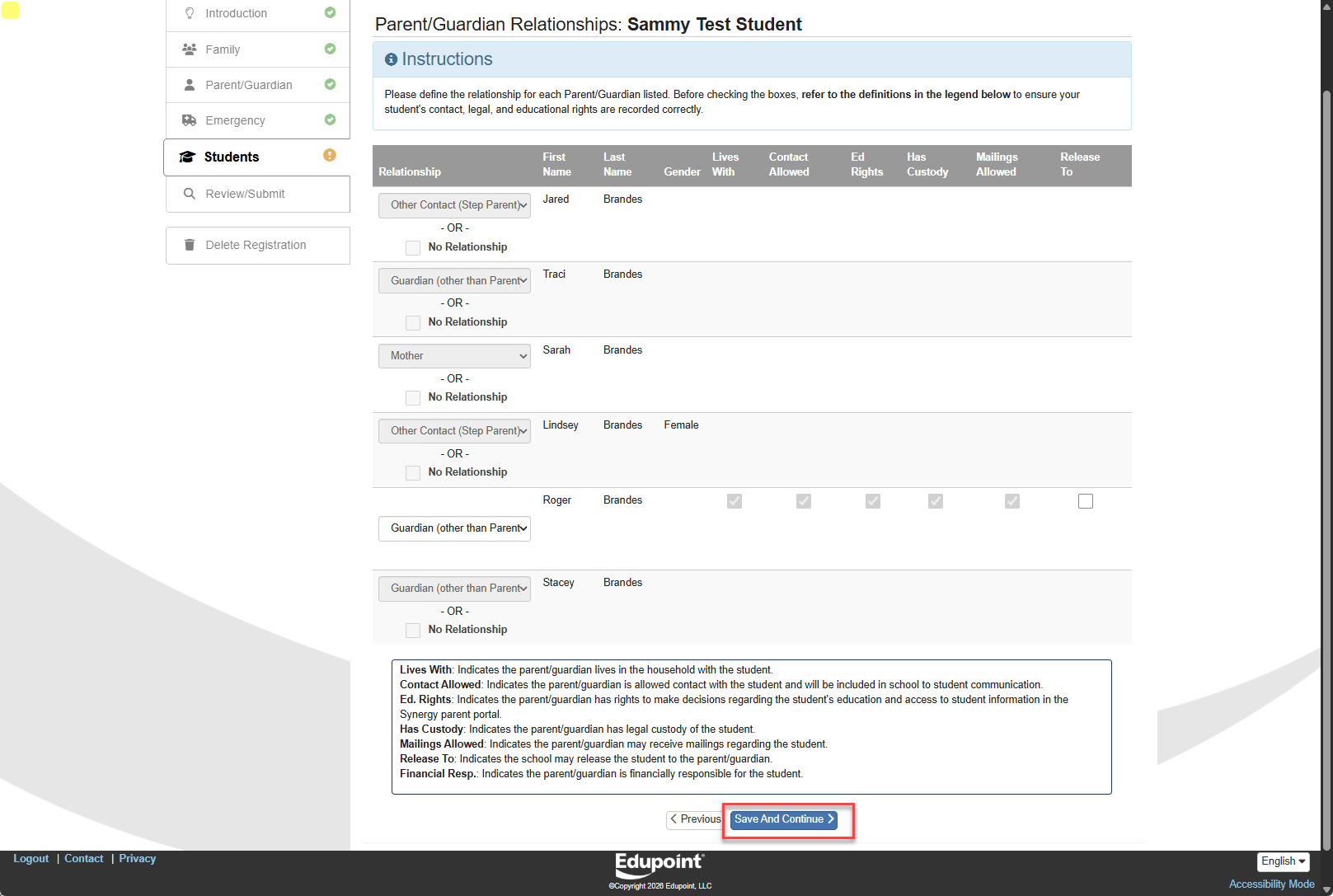Toggle Mailings Allowed checkbox for Roger
Screen dimensions: 1333x896
tap(1012, 501)
